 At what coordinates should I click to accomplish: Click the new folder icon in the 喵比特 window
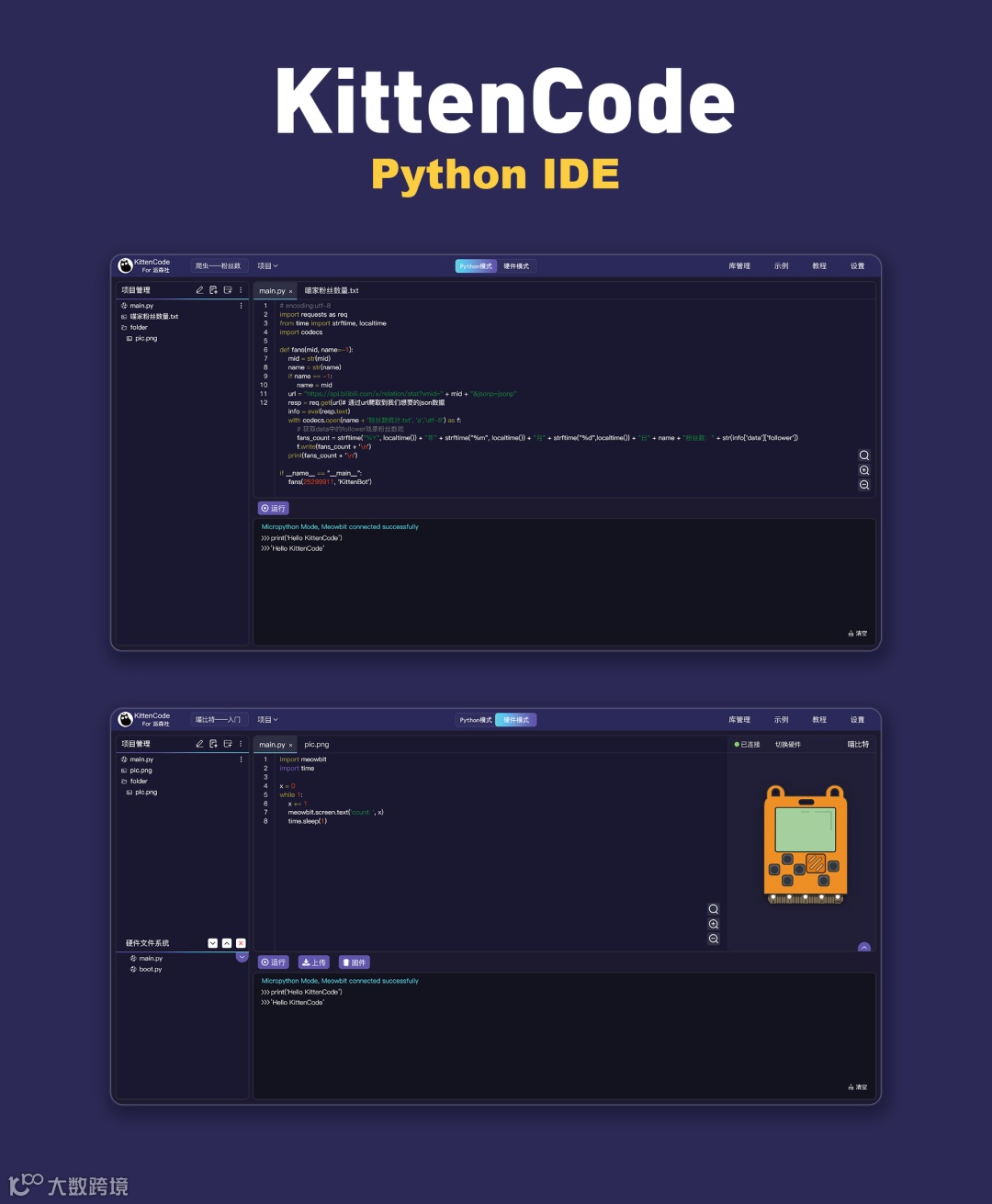[x=228, y=744]
